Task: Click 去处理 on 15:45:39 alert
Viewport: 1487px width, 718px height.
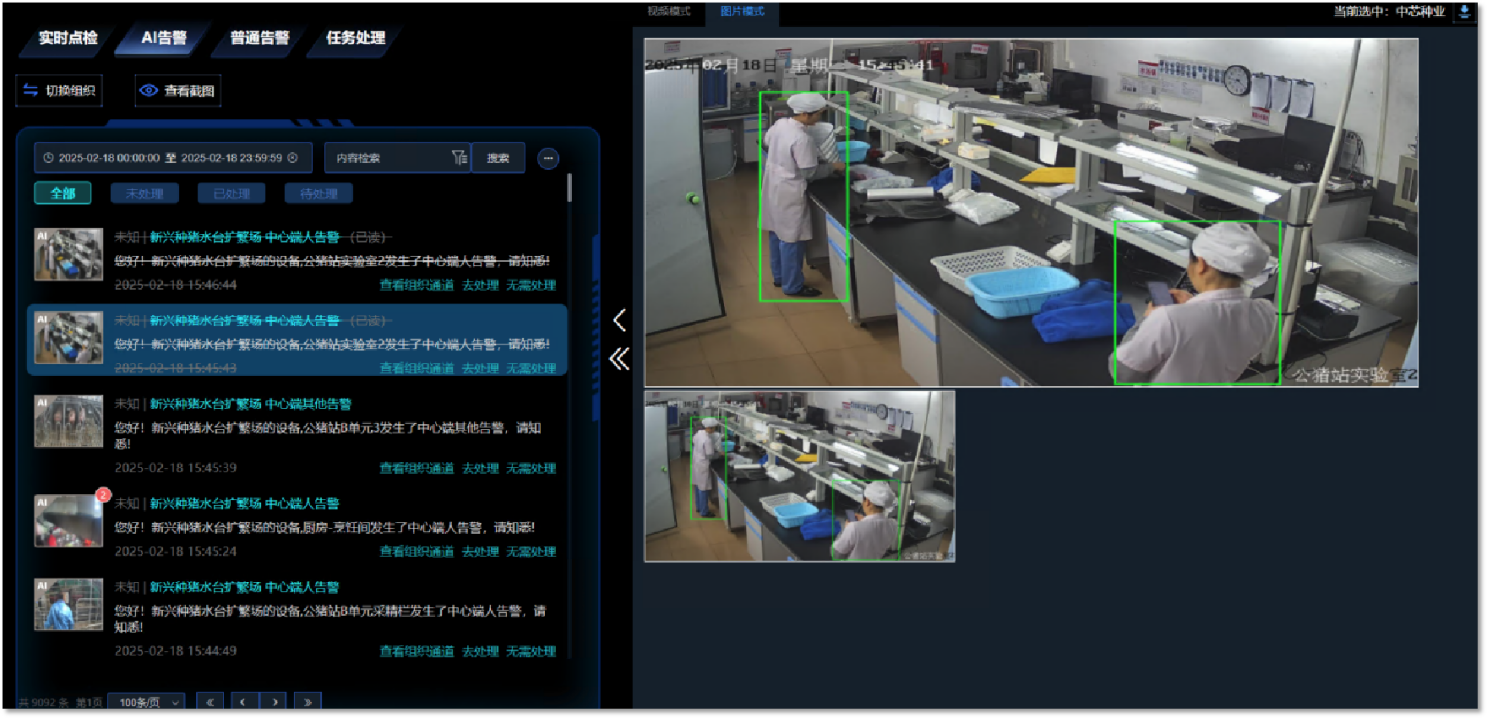Action: pyautogui.click(x=480, y=468)
